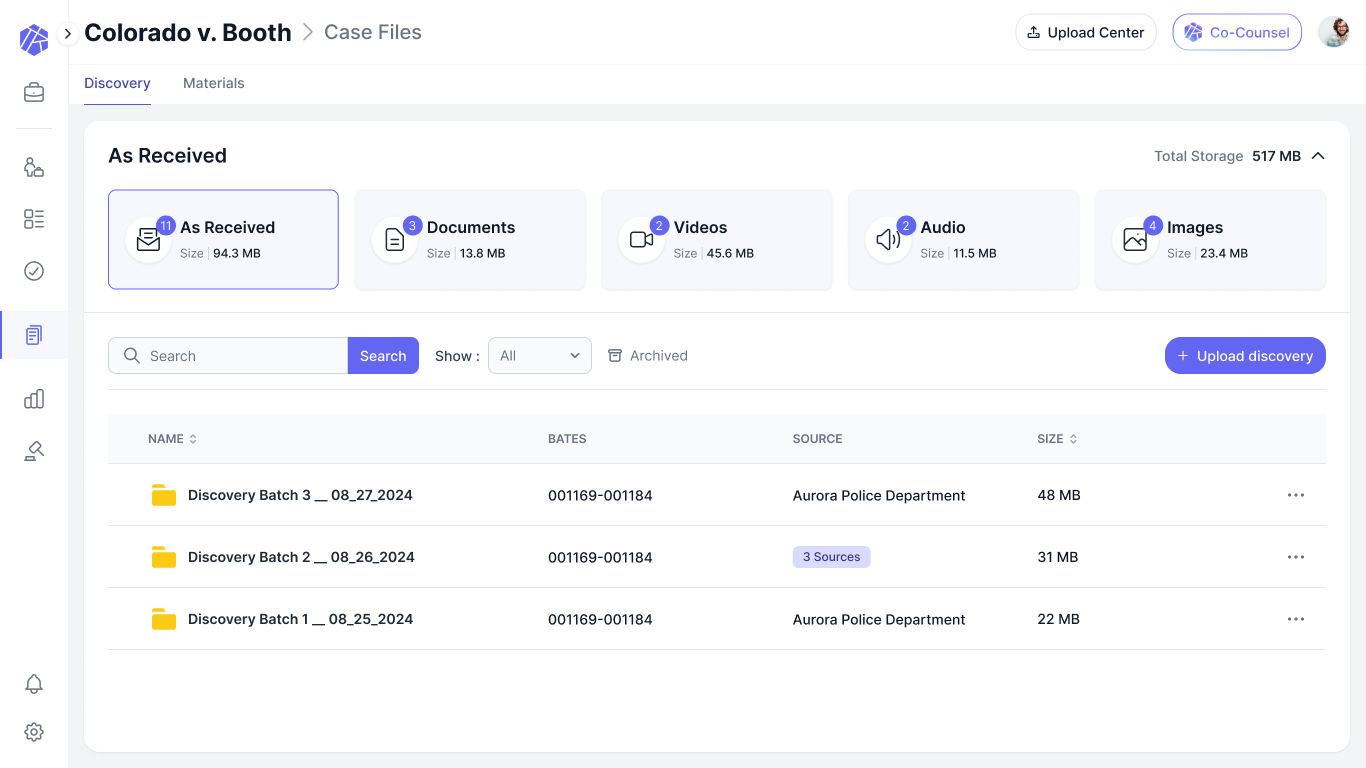This screenshot has width=1366, height=768.
Task: Click the Upload discovery button
Action: pos(1245,356)
